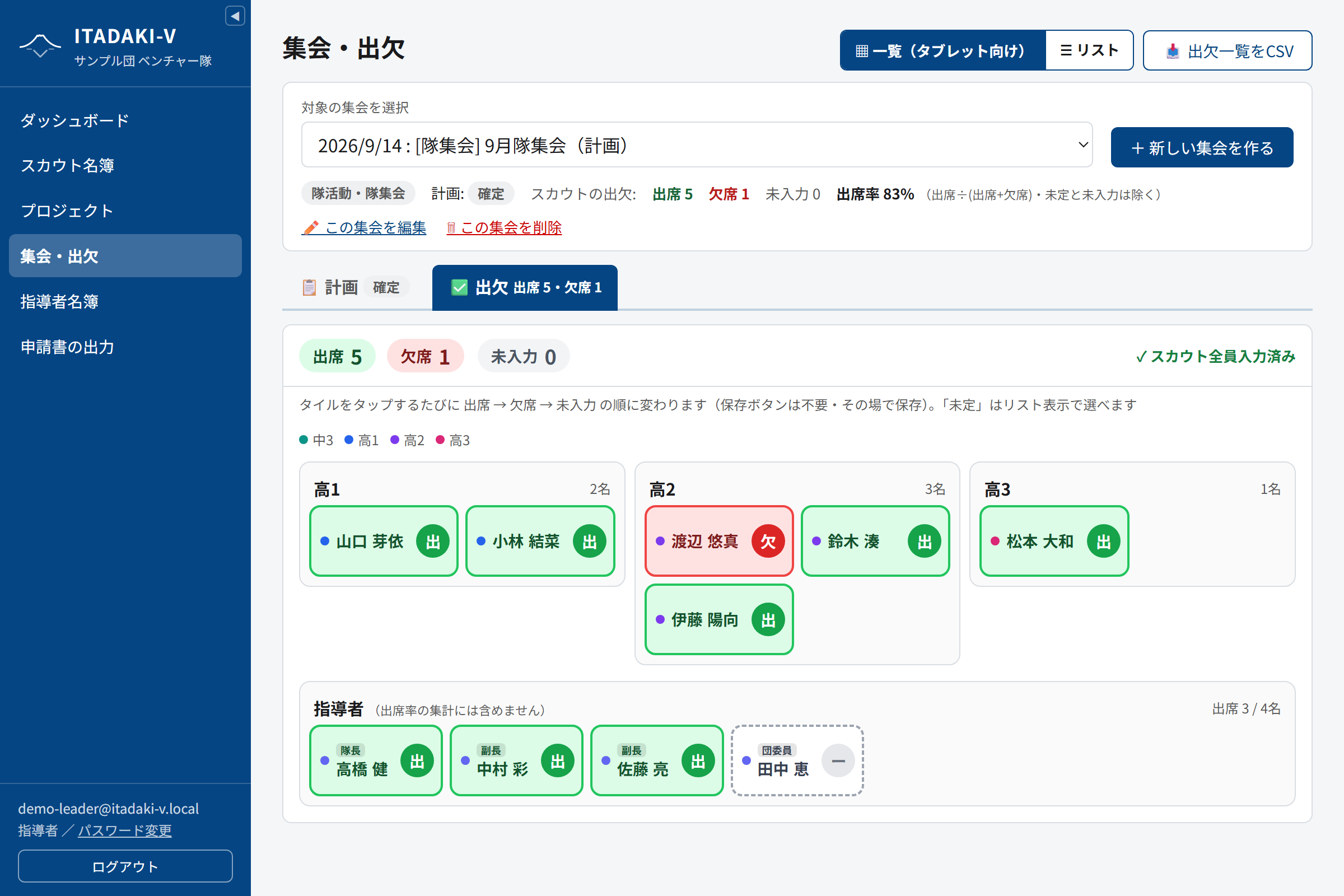Switch to the 出欠 出席5・欠席1 tab
The image size is (1344, 896).
[x=525, y=287]
